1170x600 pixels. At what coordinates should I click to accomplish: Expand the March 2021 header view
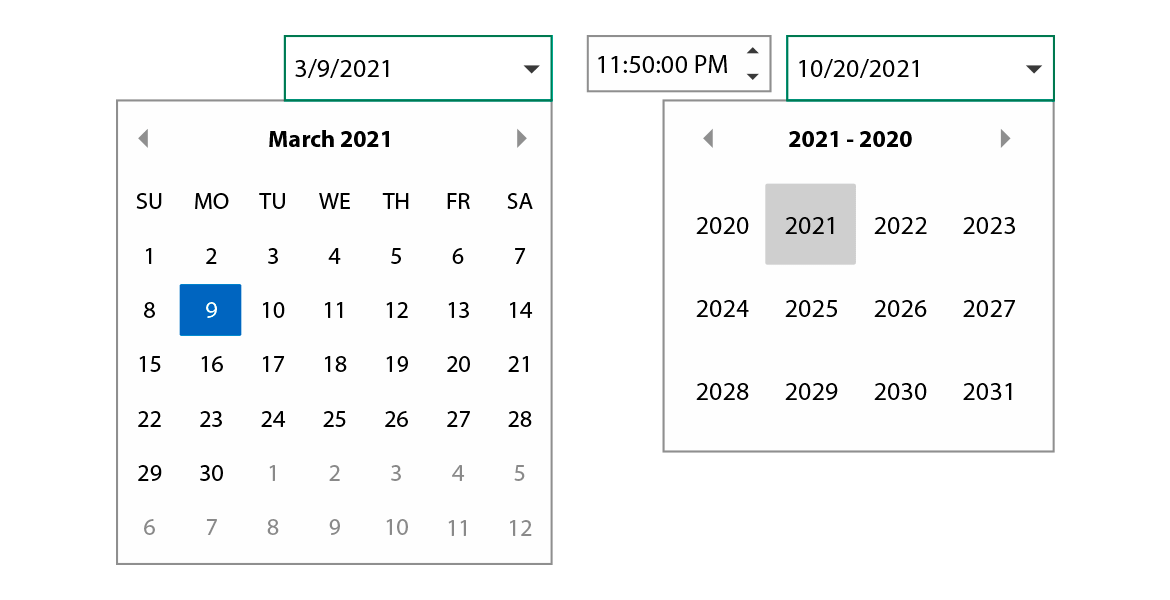[x=330, y=139]
